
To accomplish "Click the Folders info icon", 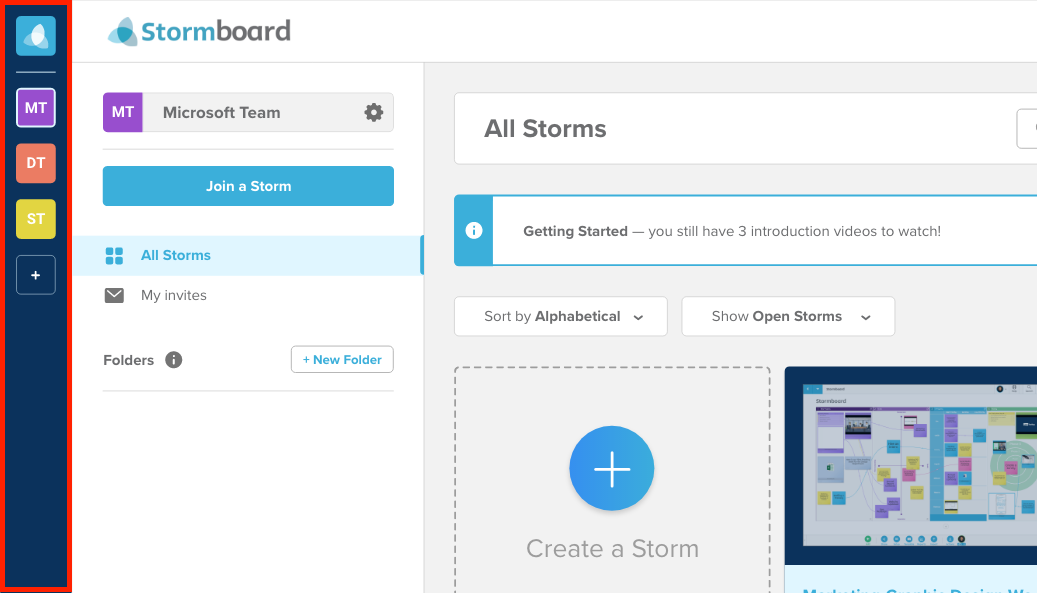I will [x=174, y=360].
